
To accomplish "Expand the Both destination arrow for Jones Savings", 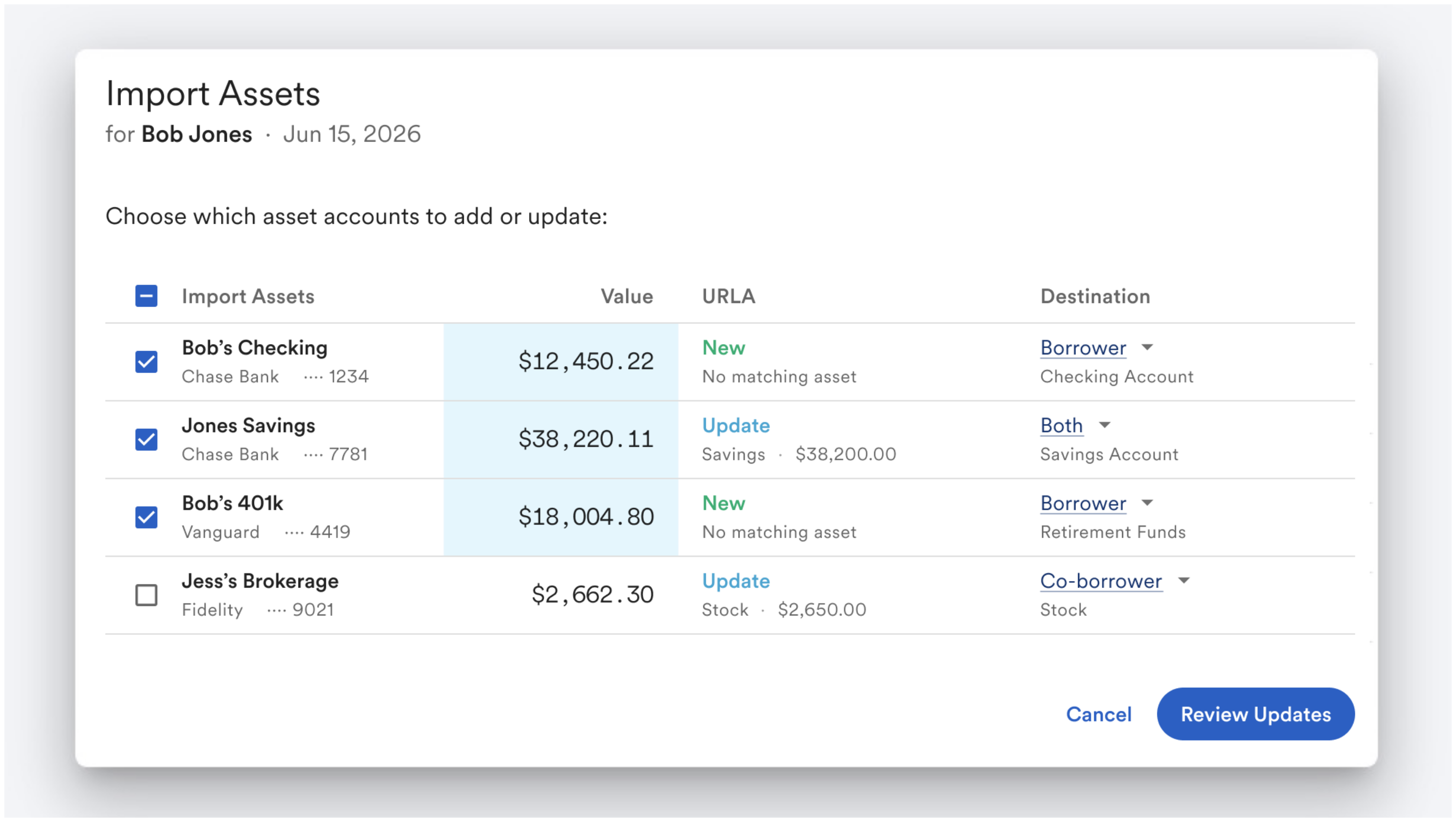I will coord(1104,425).
